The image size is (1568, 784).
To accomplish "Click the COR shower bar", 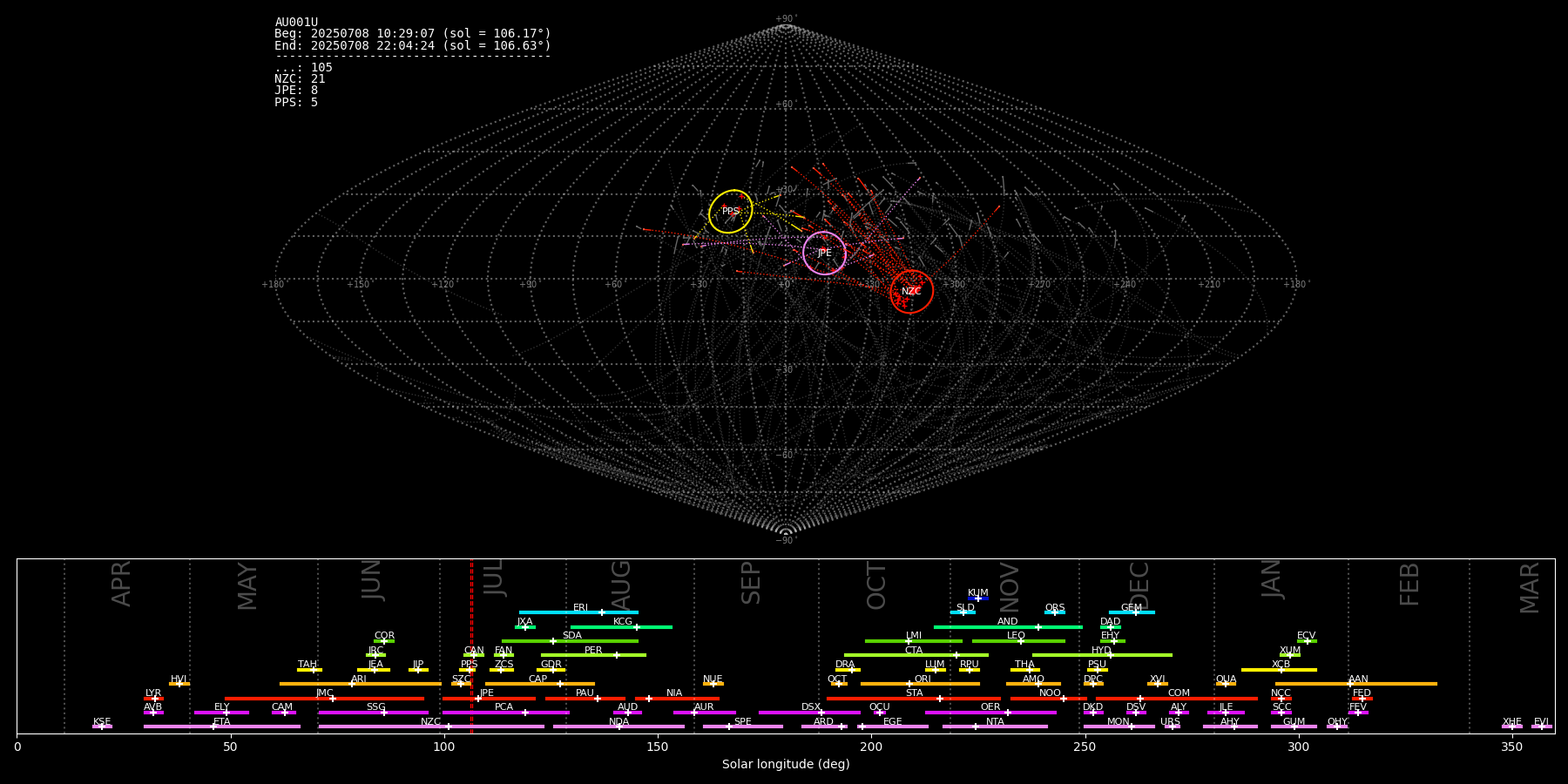I will click(384, 641).
